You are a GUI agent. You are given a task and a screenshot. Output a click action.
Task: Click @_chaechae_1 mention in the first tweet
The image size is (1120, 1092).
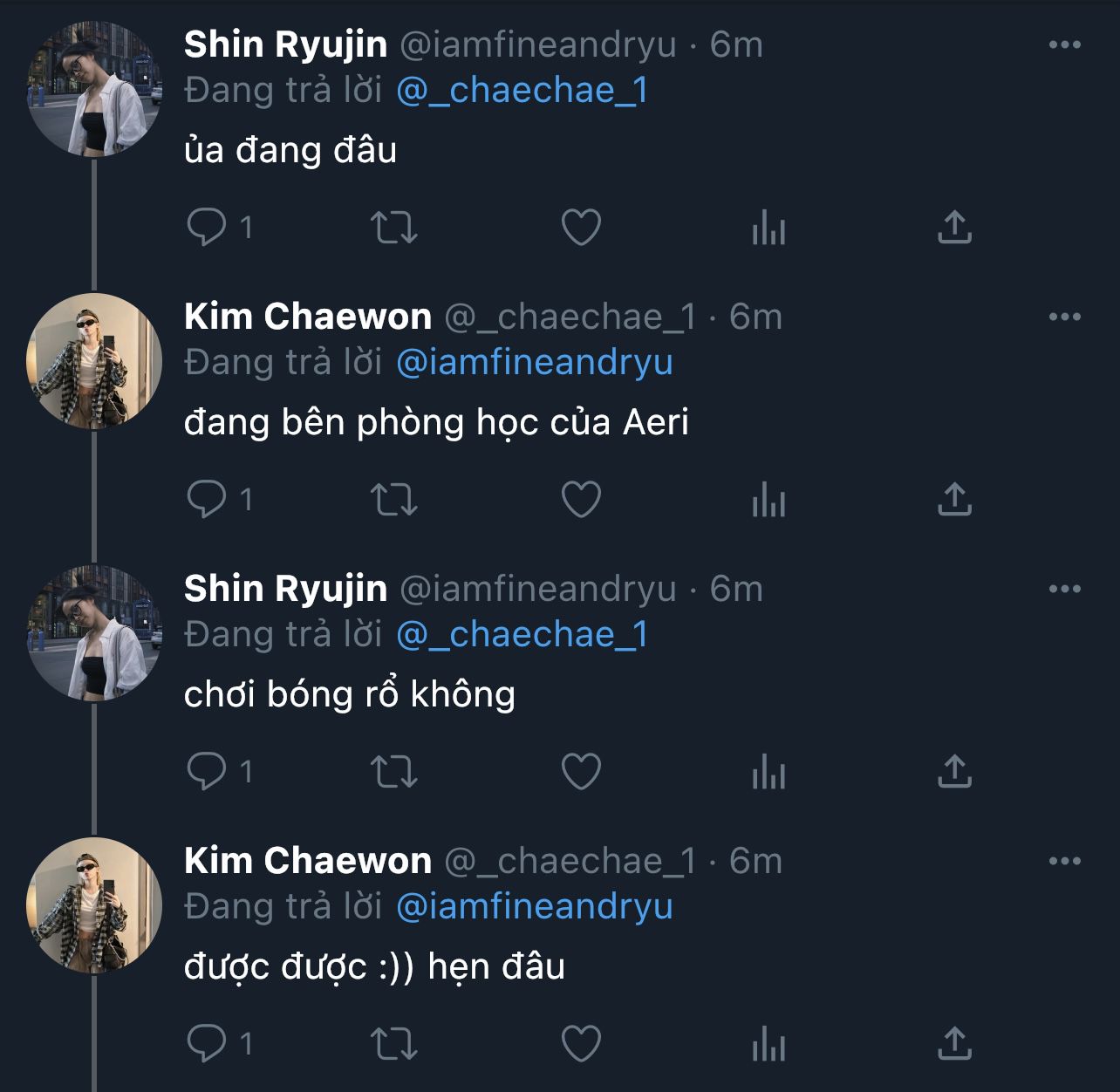pyautogui.click(x=522, y=91)
